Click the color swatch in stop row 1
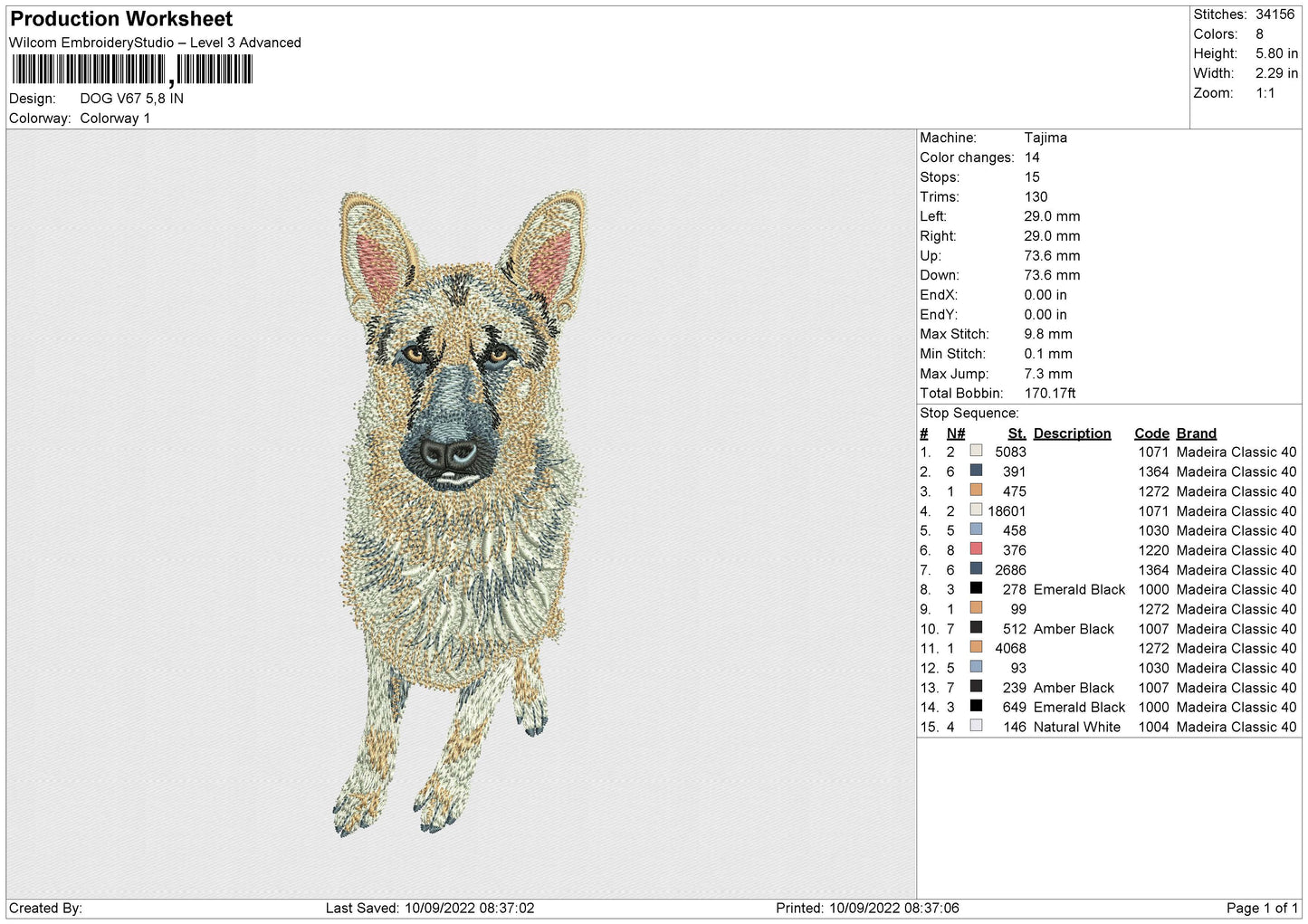 tap(976, 451)
